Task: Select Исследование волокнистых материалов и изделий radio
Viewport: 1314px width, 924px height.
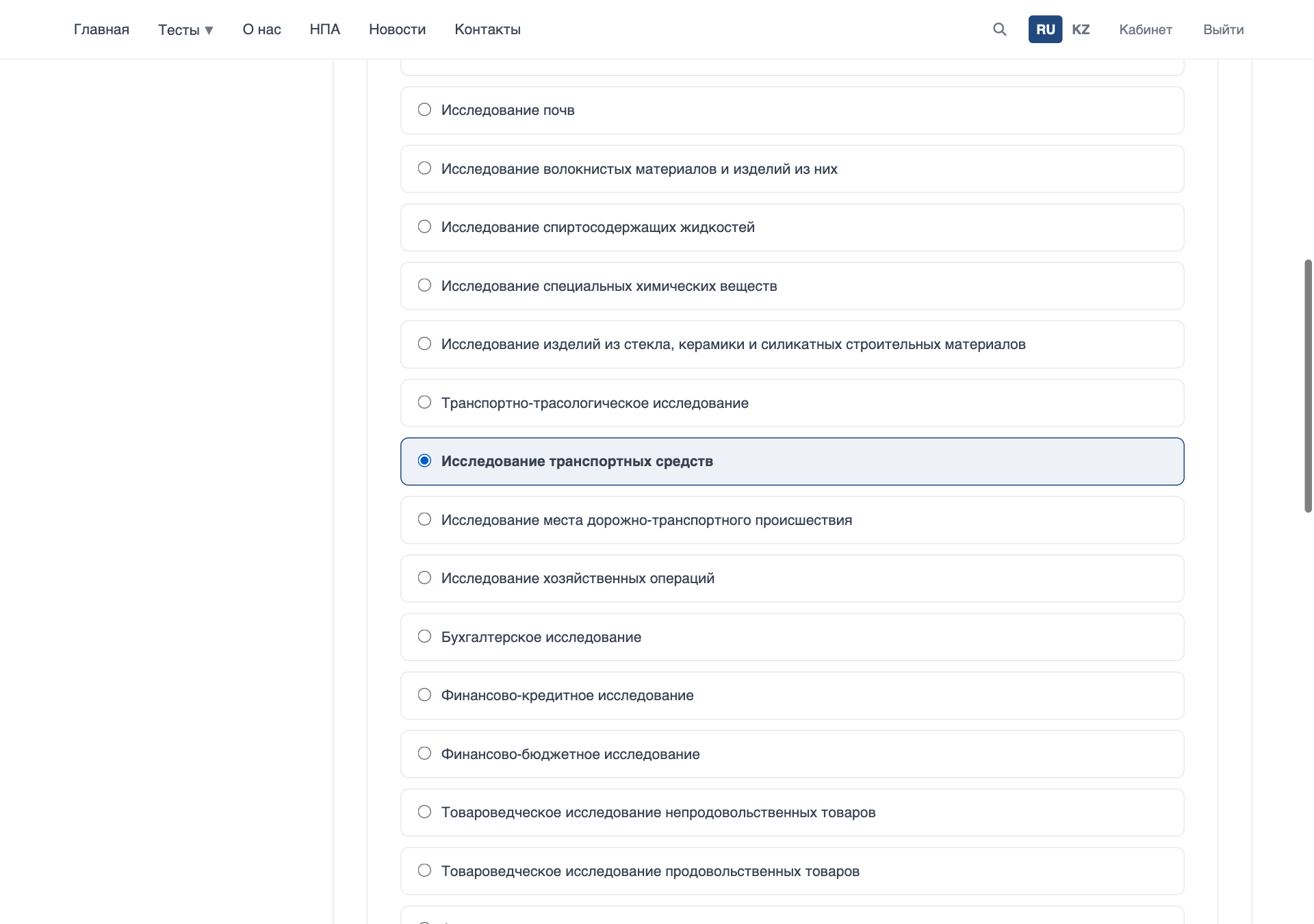Action: click(424, 168)
